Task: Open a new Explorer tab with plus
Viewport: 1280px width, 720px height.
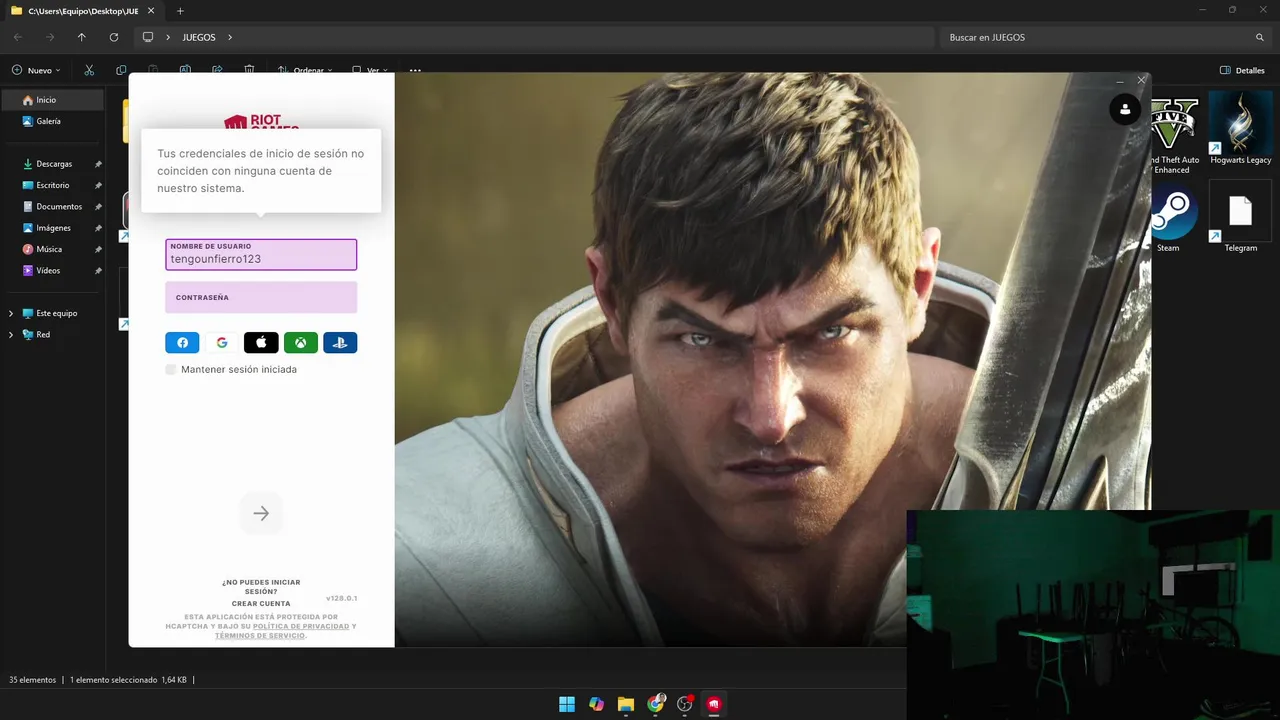Action: 180,11
